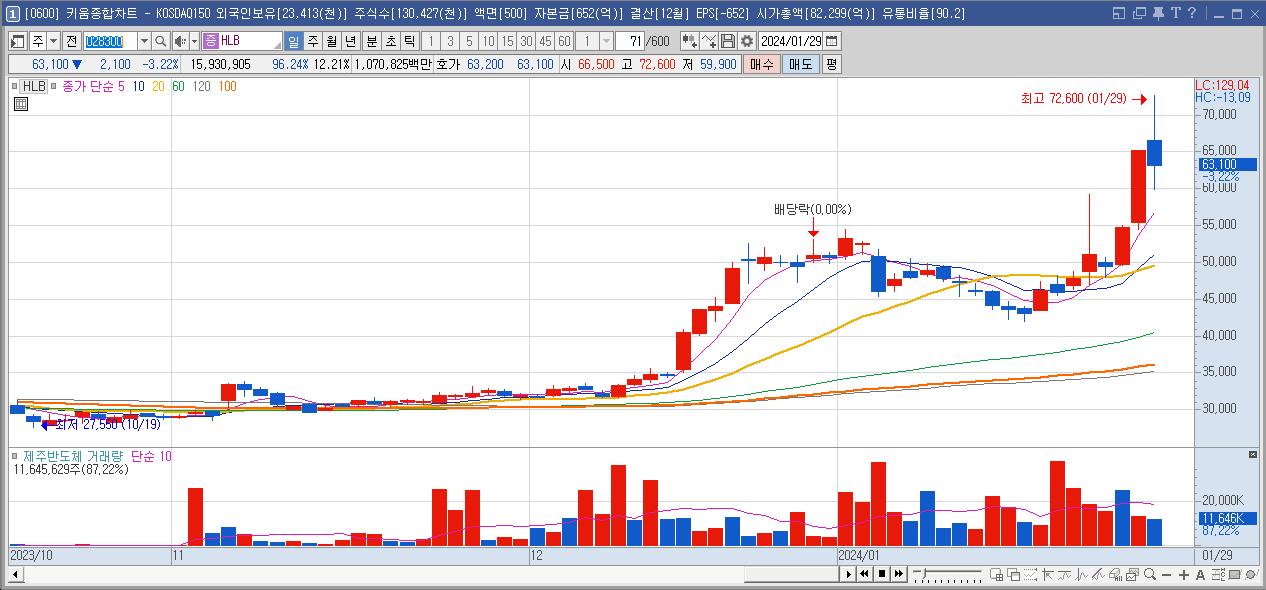The image size is (1266, 590).
Task: Select the 일 (daily) period toggle
Action: pyautogui.click(x=293, y=41)
